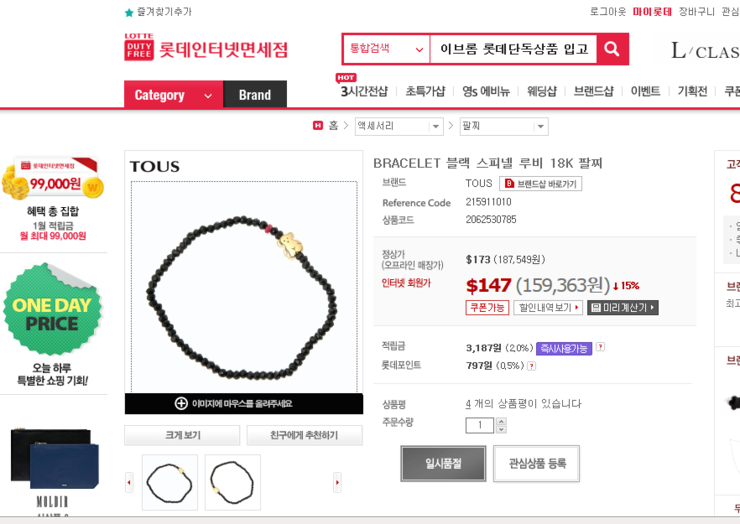Decrease order quantity with down arrow
Image resolution: width=740 pixels, height=524 pixels.
[x=501, y=429]
